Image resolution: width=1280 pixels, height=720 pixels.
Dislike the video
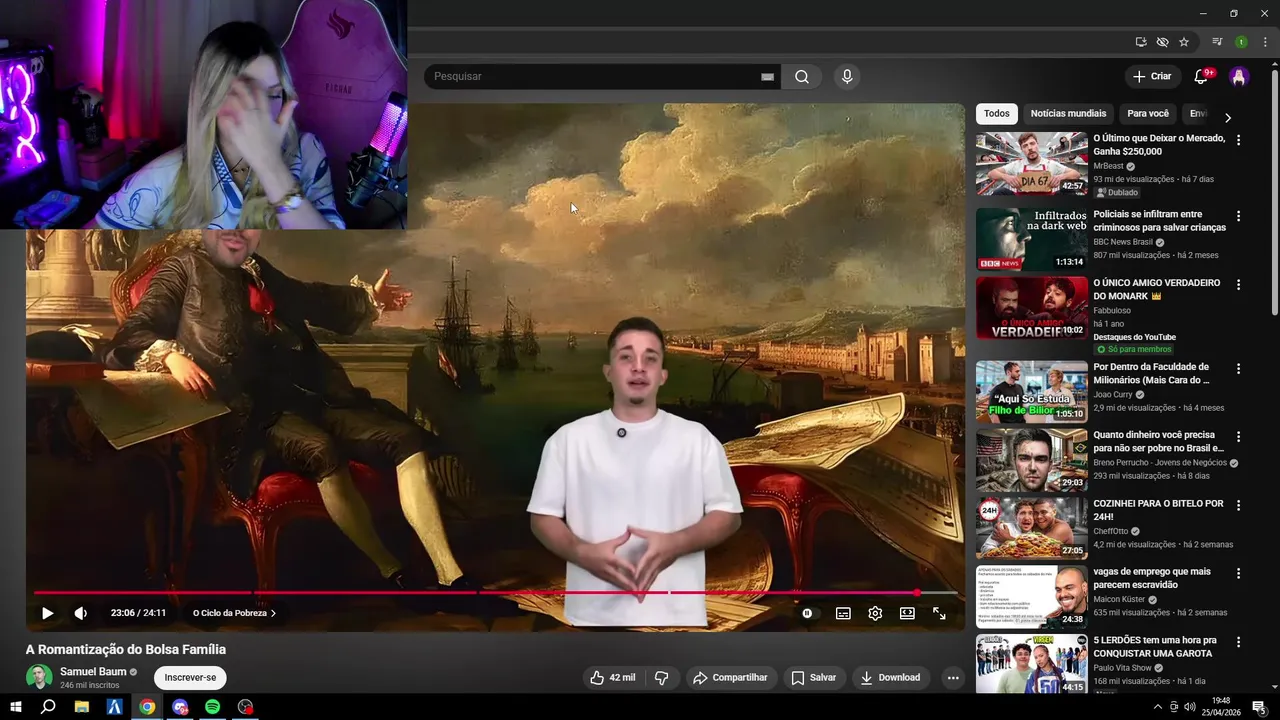coord(661,677)
